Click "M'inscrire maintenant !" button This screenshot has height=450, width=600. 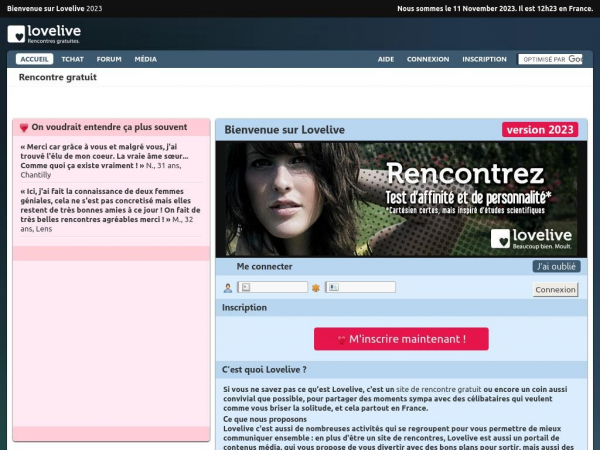point(401,339)
